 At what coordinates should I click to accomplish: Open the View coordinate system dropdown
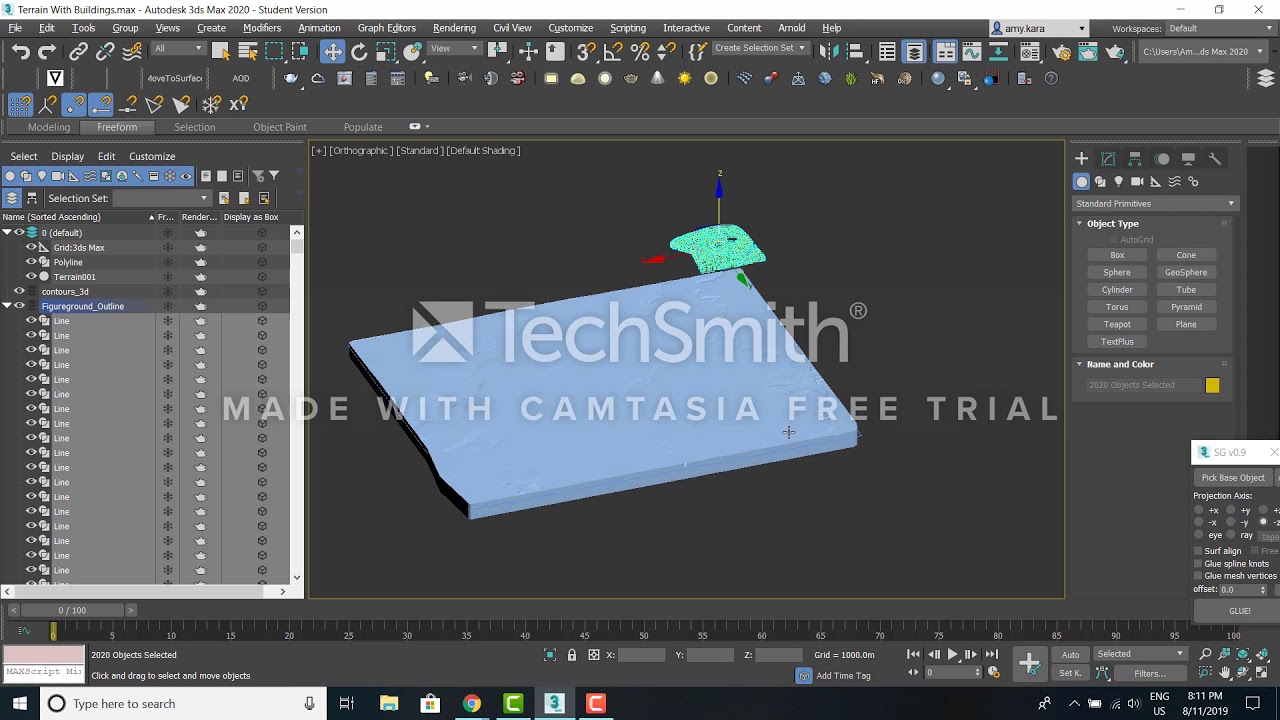pyautogui.click(x=454, y=48)
